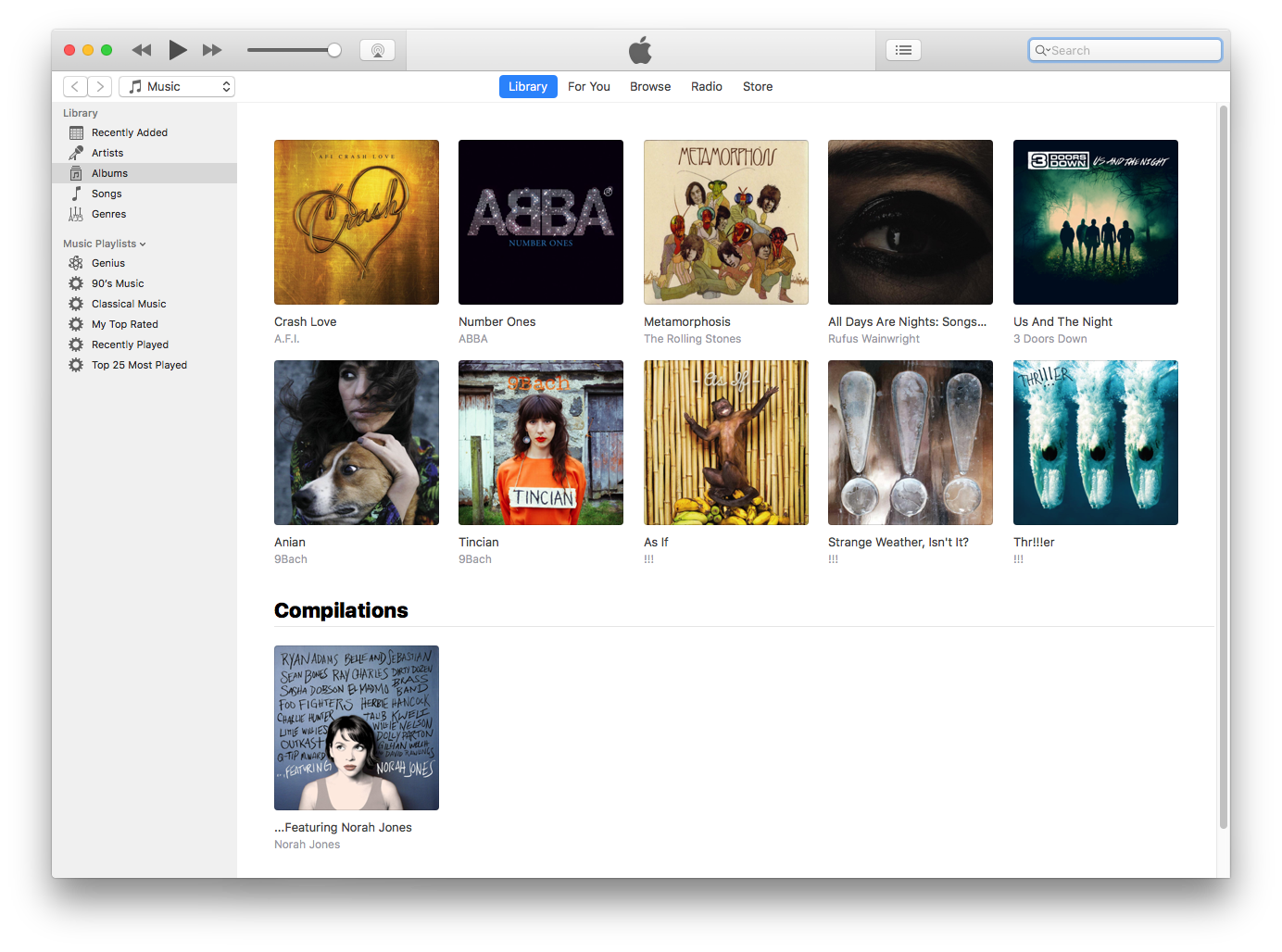Go back using the back arrow
Viewport: 1282px width, 952px height.
[75, 86]
